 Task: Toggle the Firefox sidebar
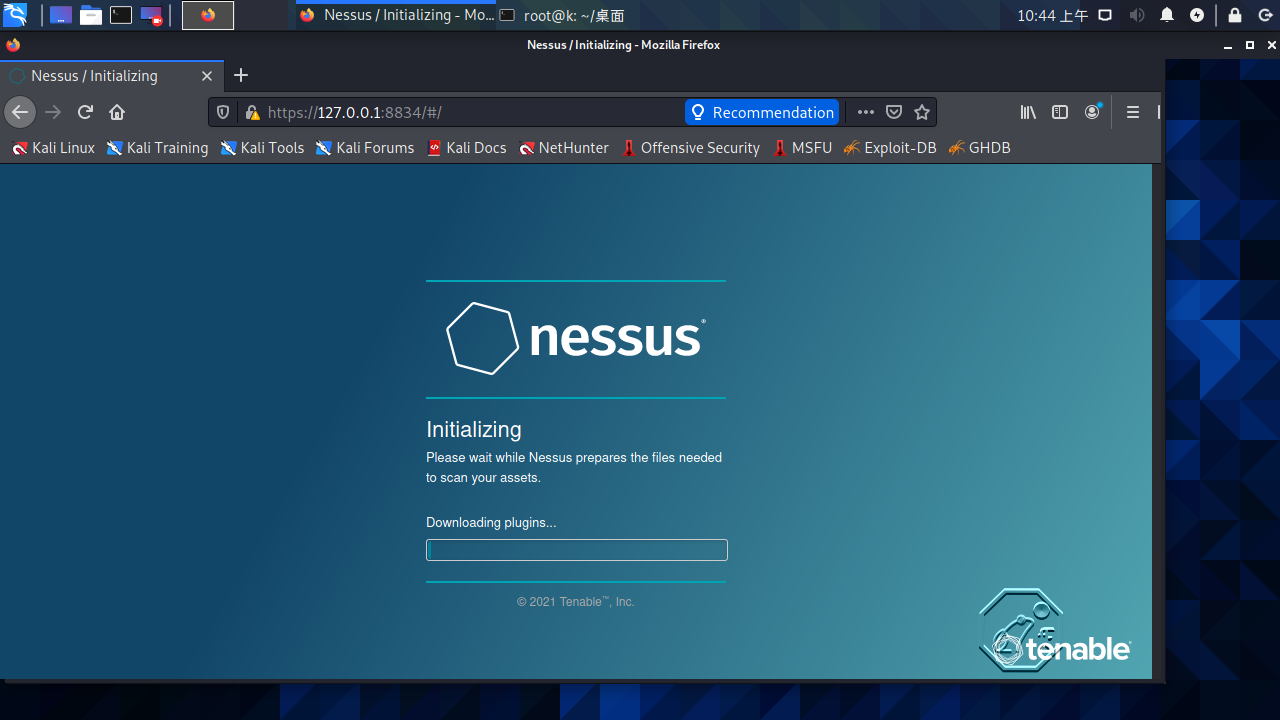1060,112
